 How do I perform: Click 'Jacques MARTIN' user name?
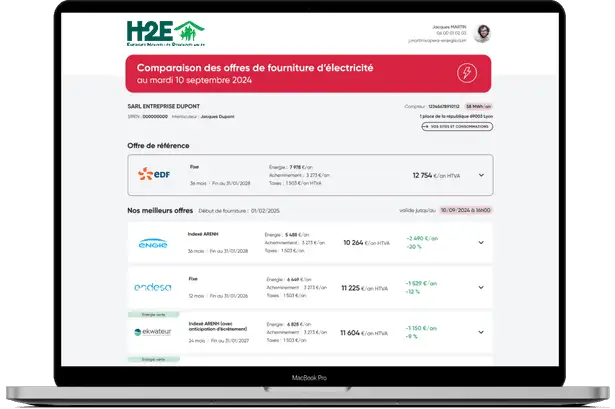pyautogui.click(x=449, y=27)
